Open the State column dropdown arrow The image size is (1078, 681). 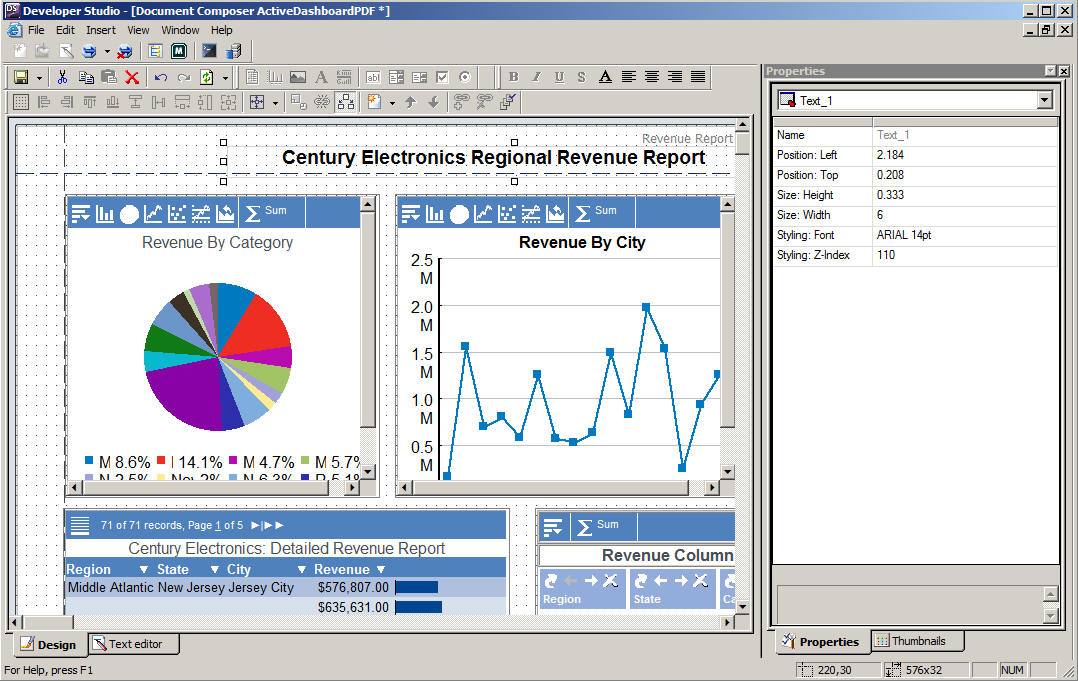[214, 569]
